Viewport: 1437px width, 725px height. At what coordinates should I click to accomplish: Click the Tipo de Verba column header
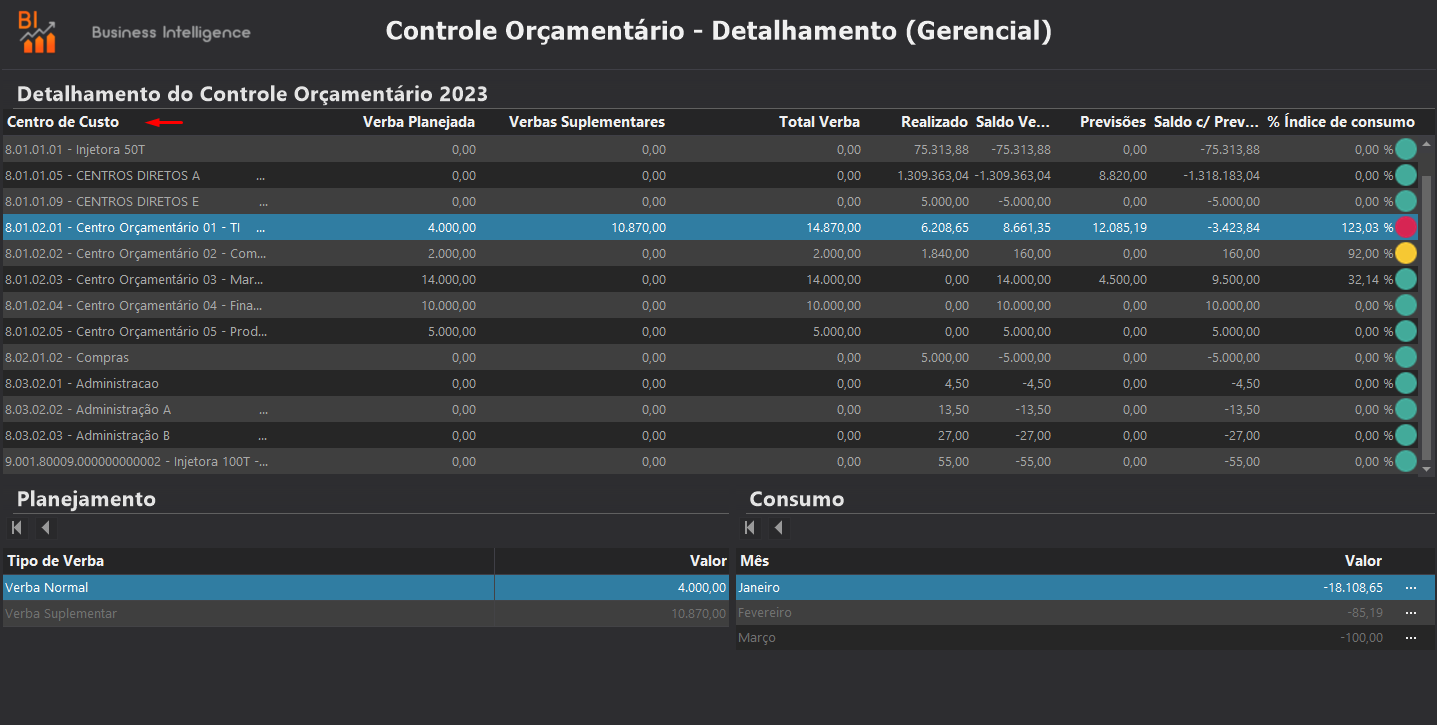coord(55,561)
